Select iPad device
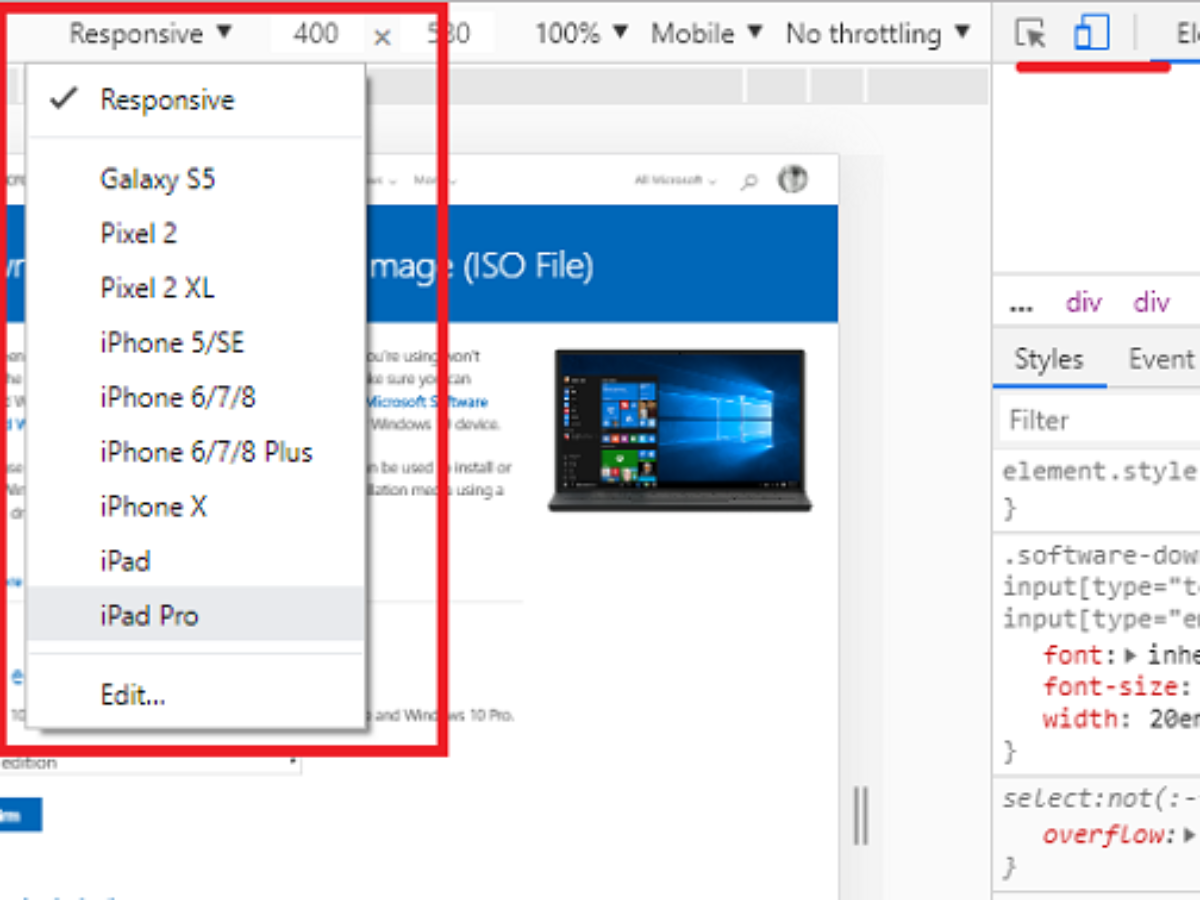Viewport: 1200px width, 900px height. coord(196,561)
